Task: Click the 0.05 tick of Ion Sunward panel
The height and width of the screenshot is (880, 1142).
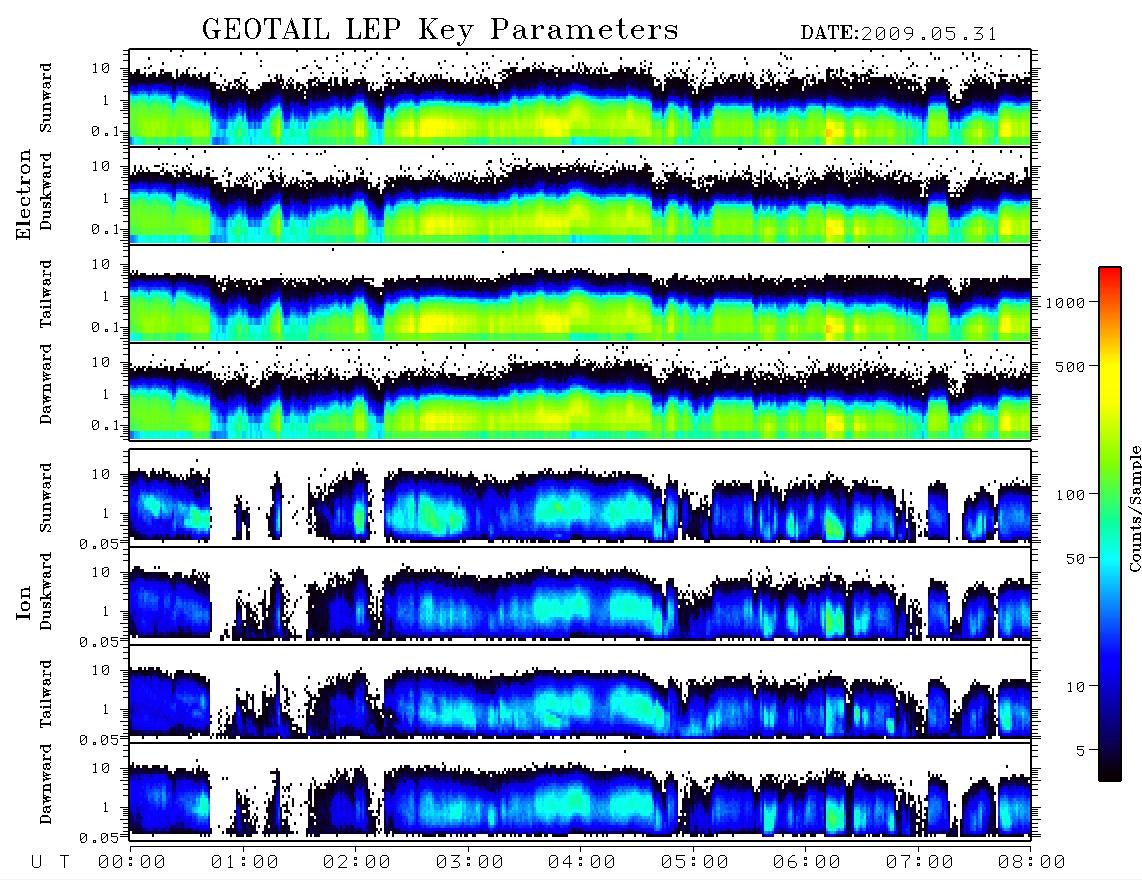Action: click(101, 543)
